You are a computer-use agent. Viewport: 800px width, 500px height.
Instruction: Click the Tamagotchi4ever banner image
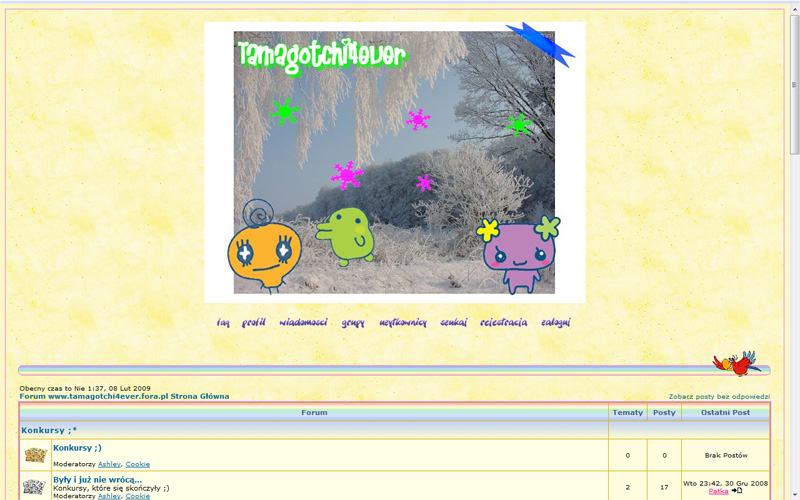tap(395, 162)
